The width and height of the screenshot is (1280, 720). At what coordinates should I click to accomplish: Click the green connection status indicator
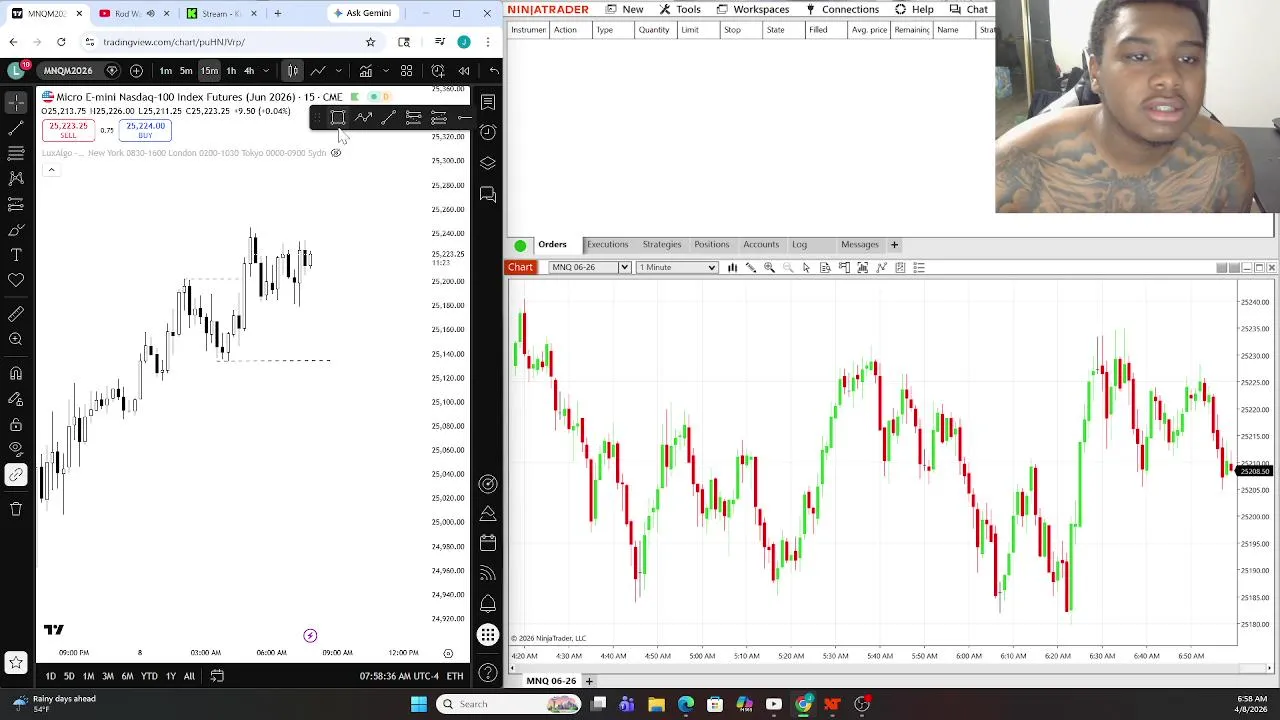520,245
